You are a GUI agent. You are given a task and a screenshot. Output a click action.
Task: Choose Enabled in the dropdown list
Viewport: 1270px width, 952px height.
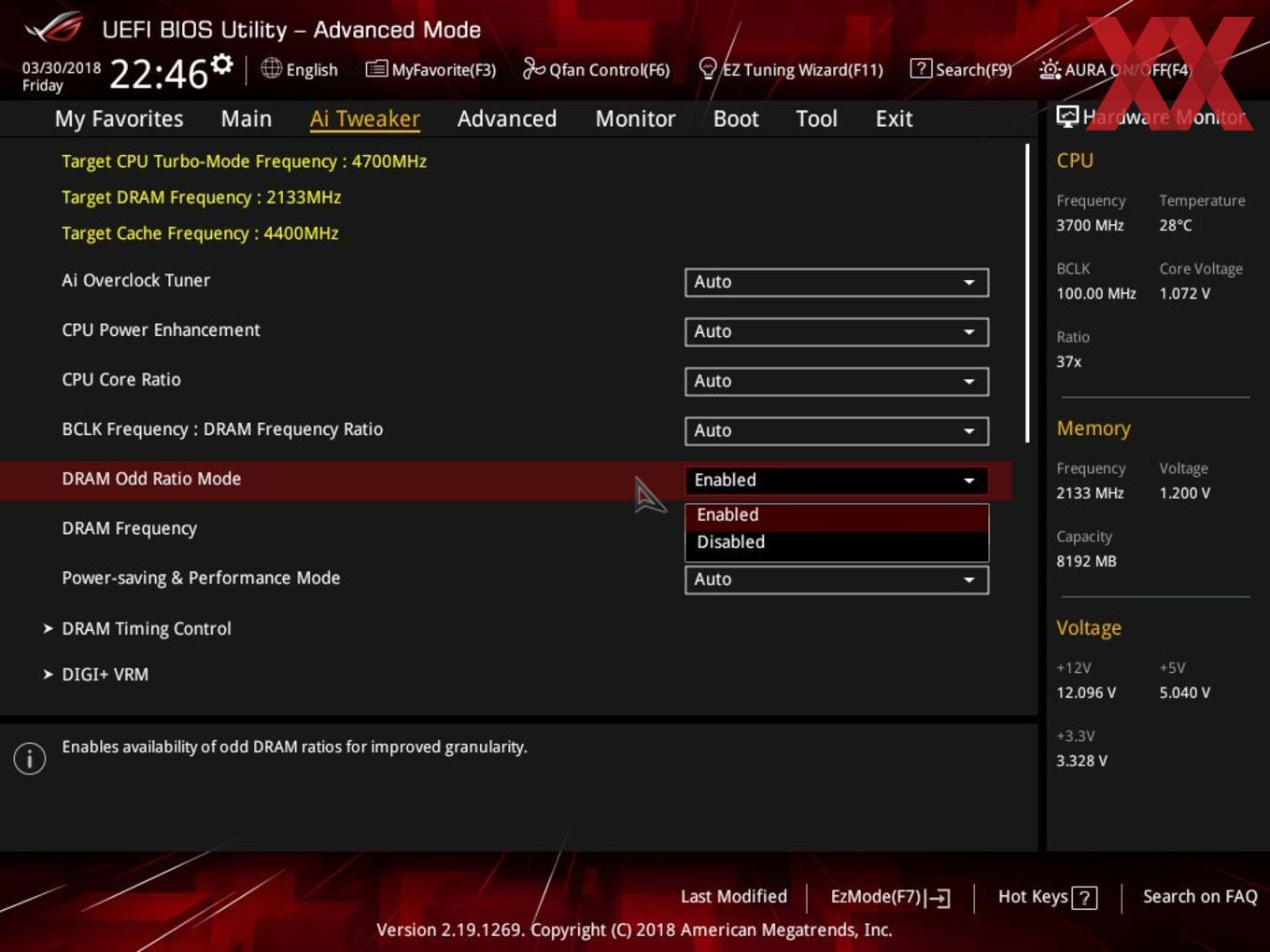(x=837, y=515)
